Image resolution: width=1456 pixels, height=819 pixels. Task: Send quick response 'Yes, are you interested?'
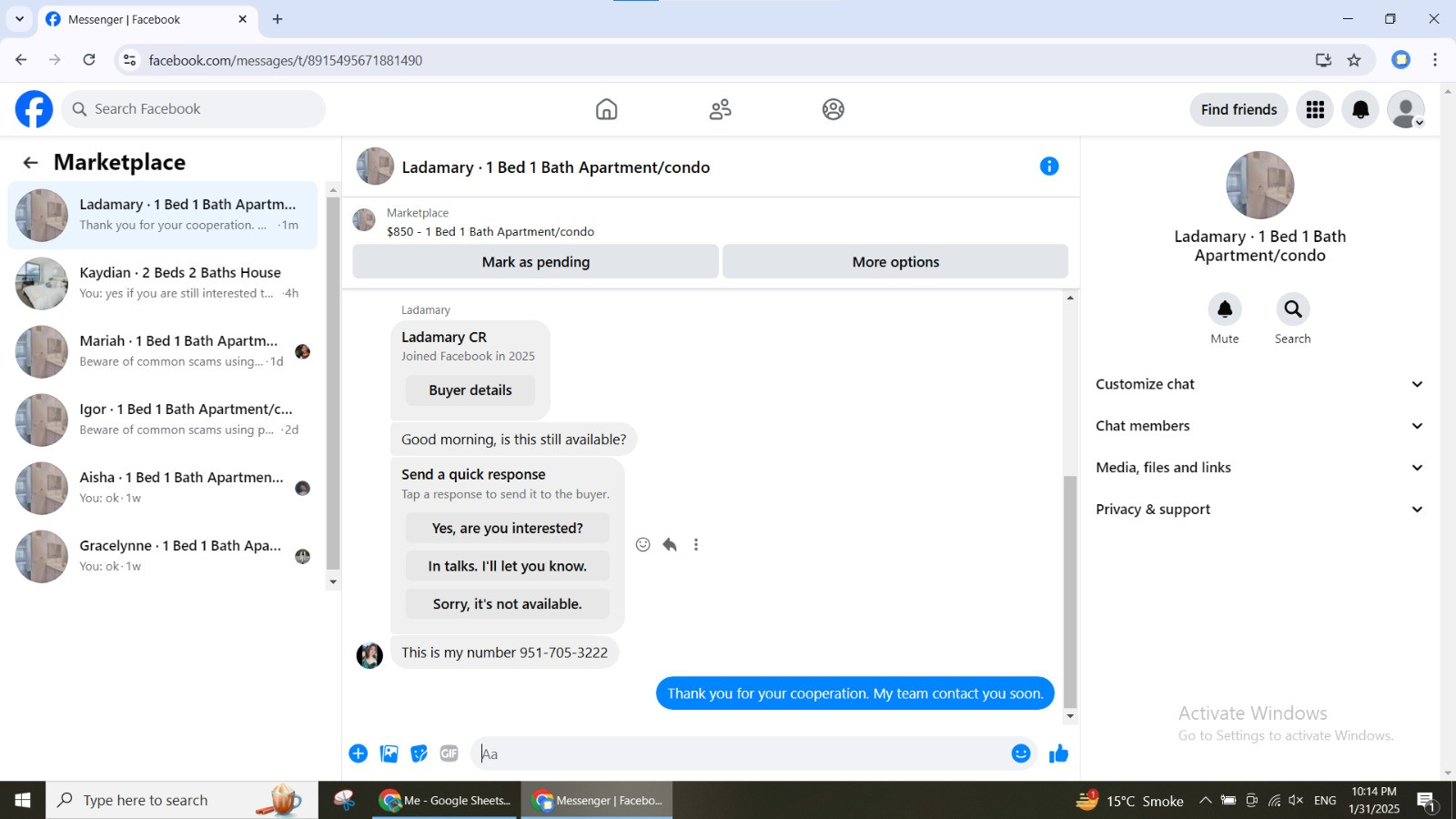(508, 528)
